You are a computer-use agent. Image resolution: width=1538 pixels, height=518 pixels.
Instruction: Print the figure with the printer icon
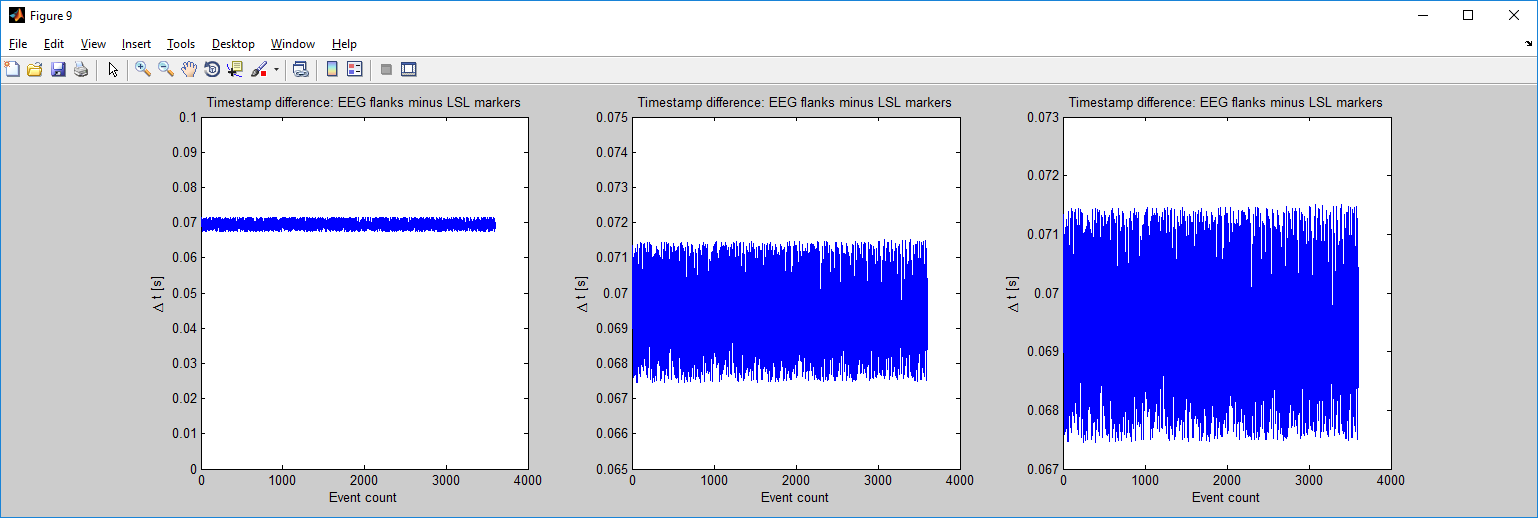click(81, 69)
